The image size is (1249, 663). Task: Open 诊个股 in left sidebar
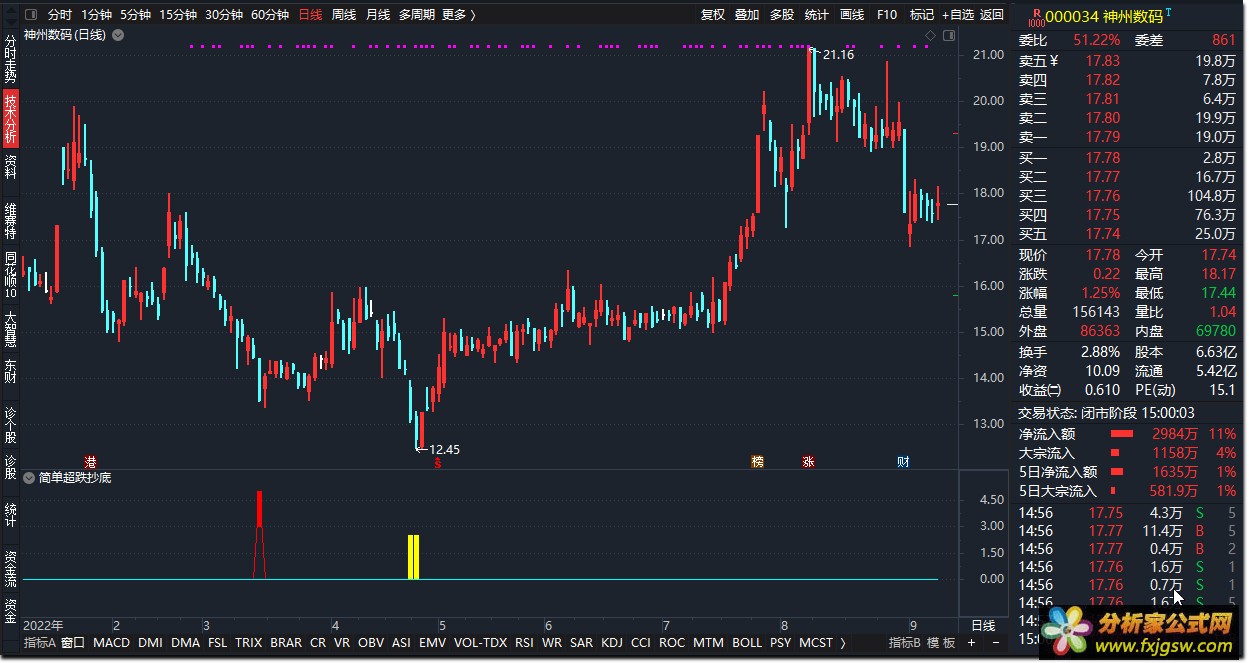click(x=10, y=425)
